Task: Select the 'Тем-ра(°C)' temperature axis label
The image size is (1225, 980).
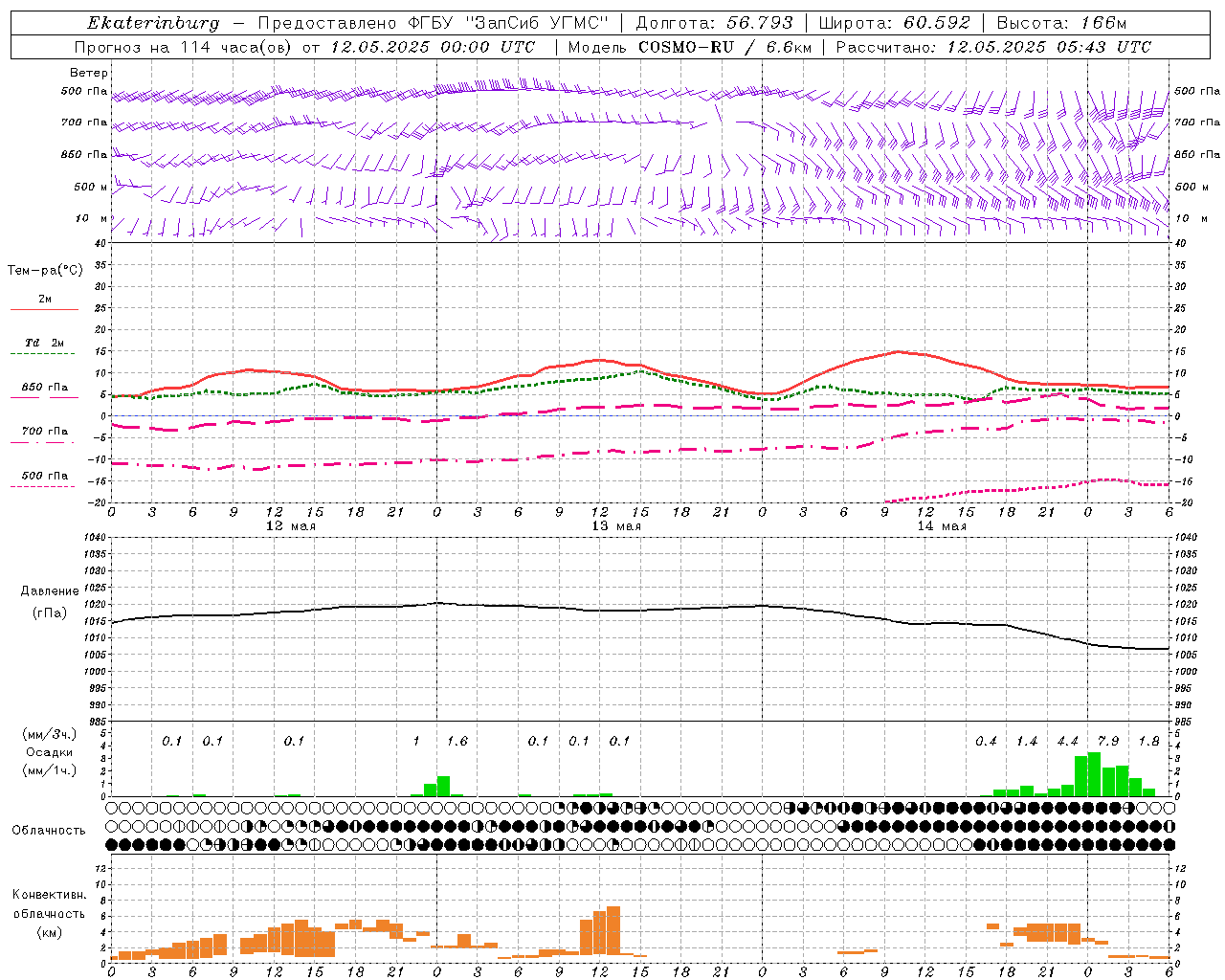Action: [45, 271]
